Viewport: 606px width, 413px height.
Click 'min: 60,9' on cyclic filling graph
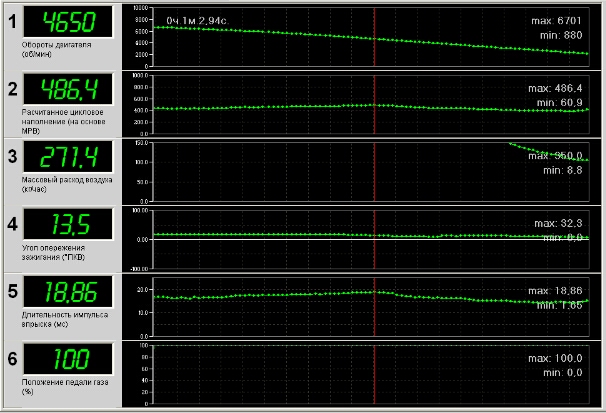[559, 103]
